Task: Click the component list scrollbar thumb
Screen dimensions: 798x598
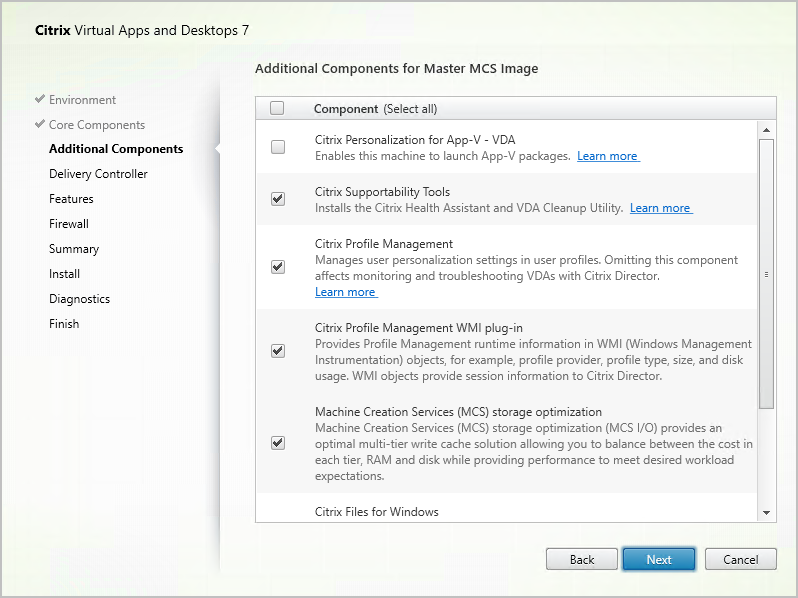Action: pyautogui.click(x=766, y=273)
